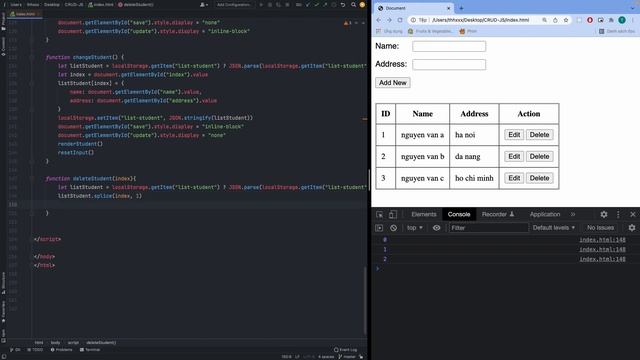640x360 pixels.
Task: Open the IDE user account dropdown
Action: click(203, 5)
